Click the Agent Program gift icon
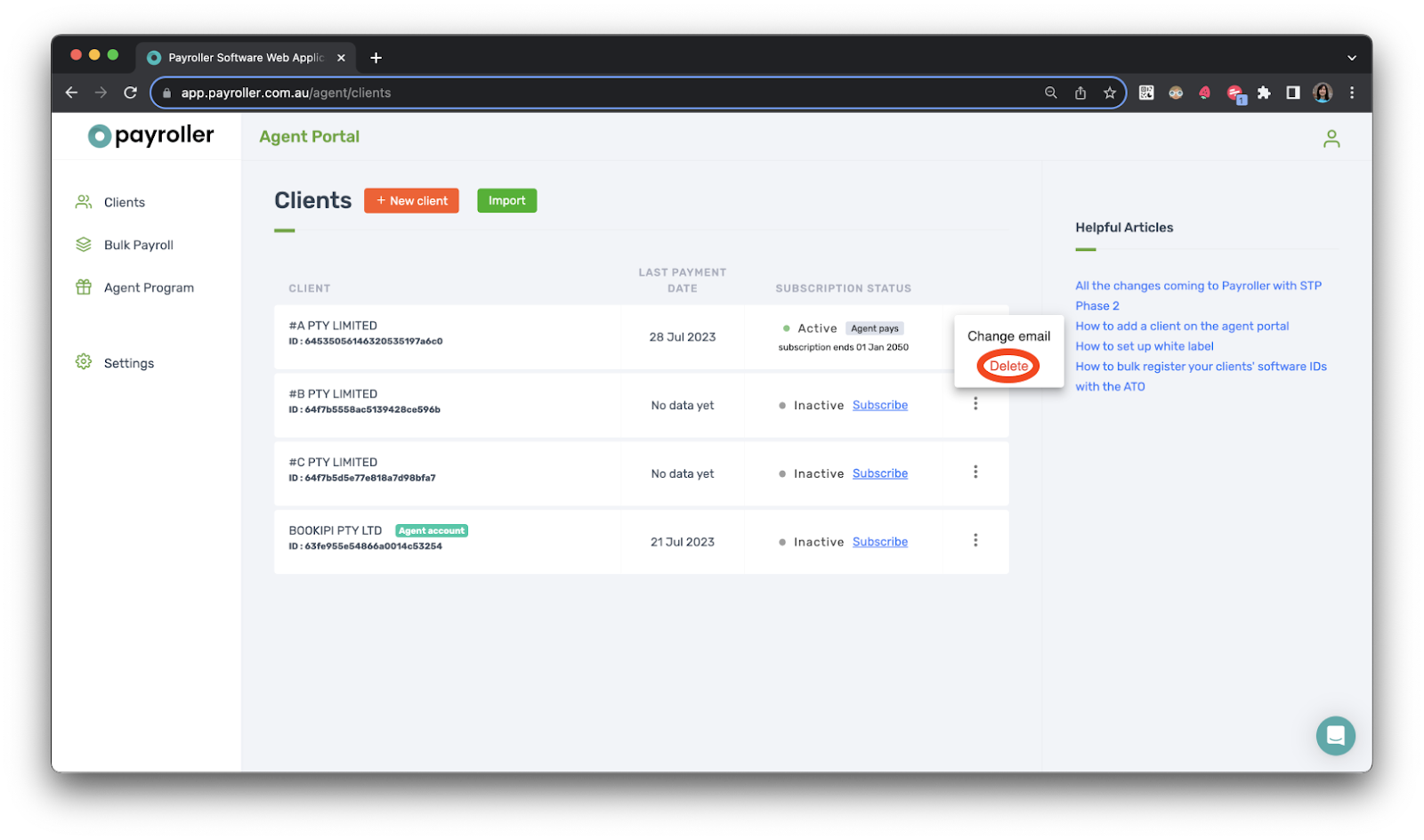The height and width of the screenshot is (840, 1424). click(84, 287)
